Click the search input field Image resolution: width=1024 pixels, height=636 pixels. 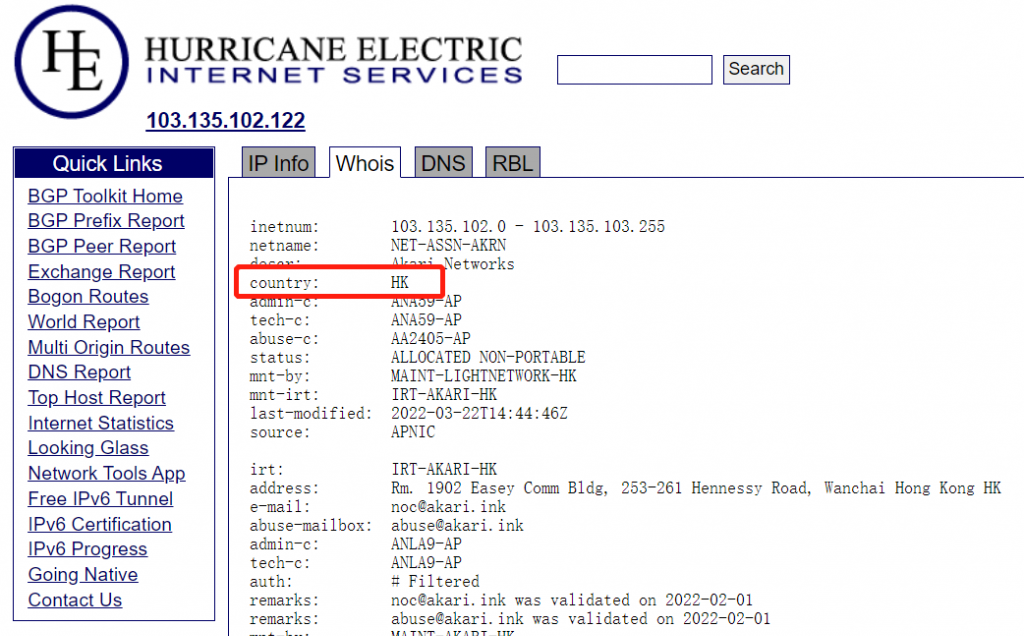coord(634,69)
